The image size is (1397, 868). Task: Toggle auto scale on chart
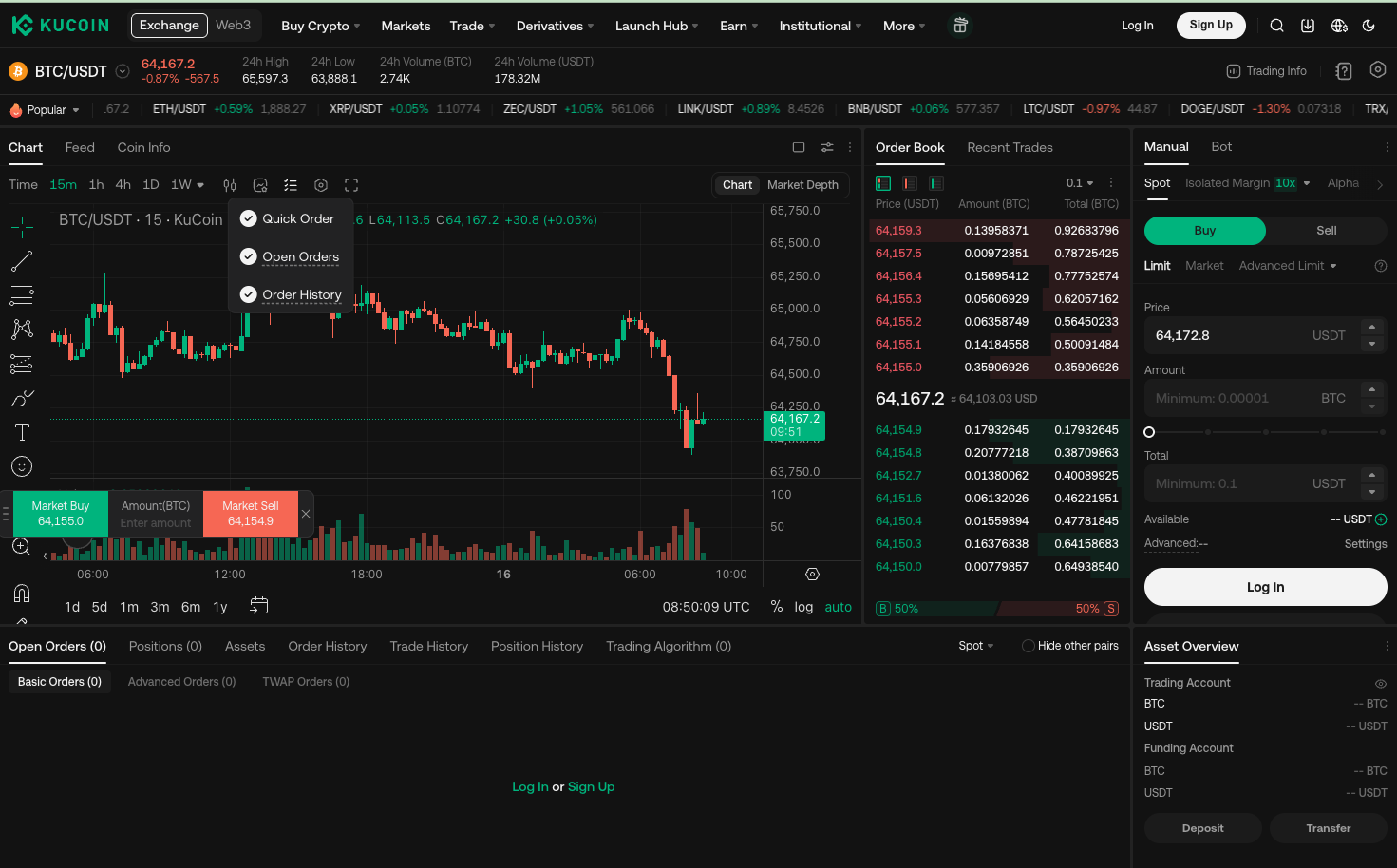838,607
